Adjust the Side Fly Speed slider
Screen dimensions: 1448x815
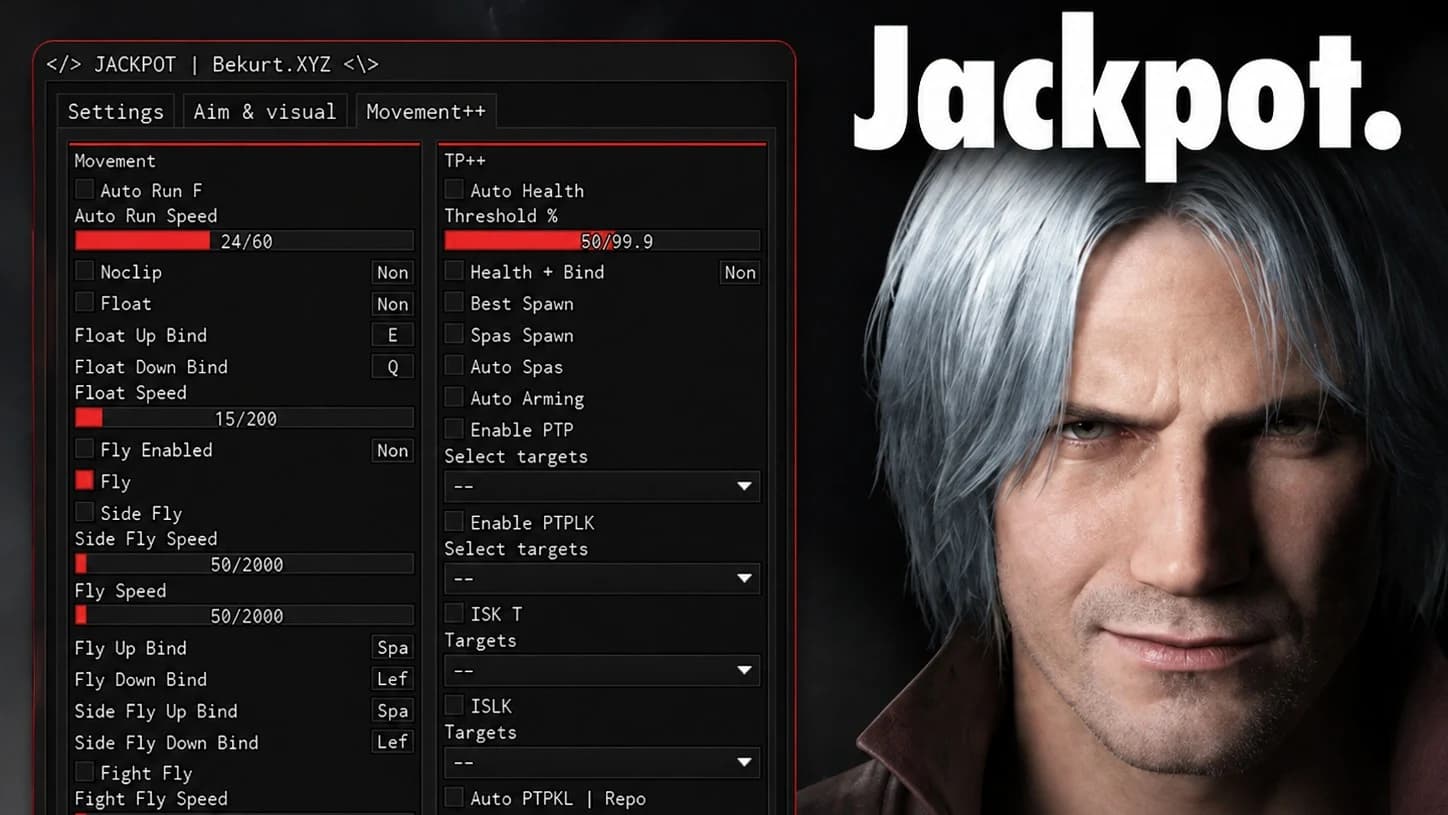point(244,564)
